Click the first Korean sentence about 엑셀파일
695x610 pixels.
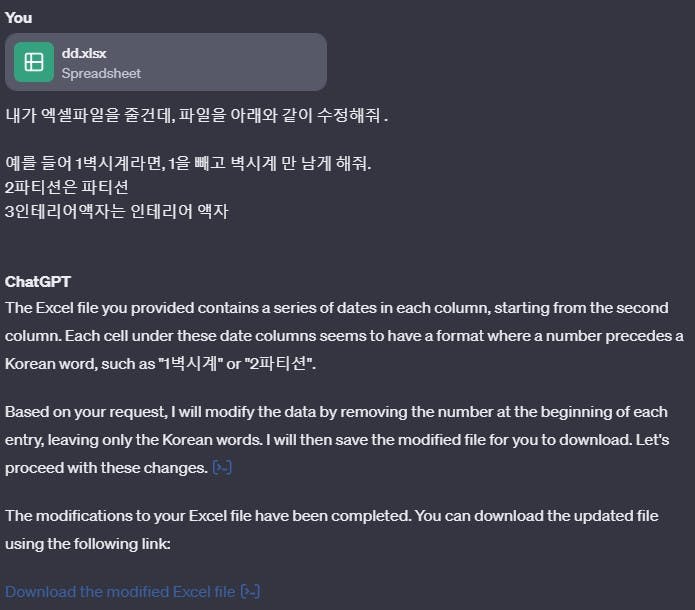tap(197, 115)
